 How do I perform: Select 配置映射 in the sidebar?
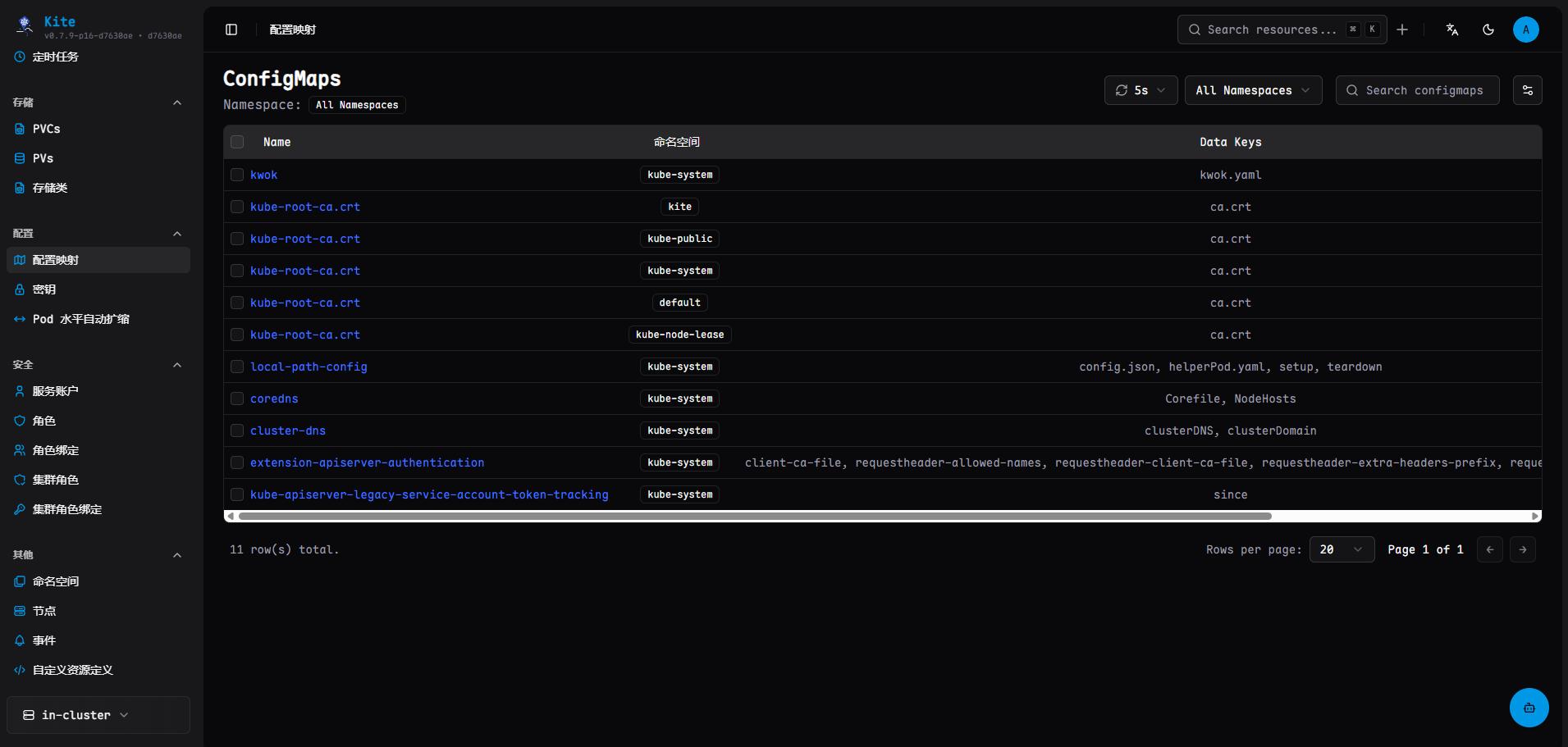point(98,260)
